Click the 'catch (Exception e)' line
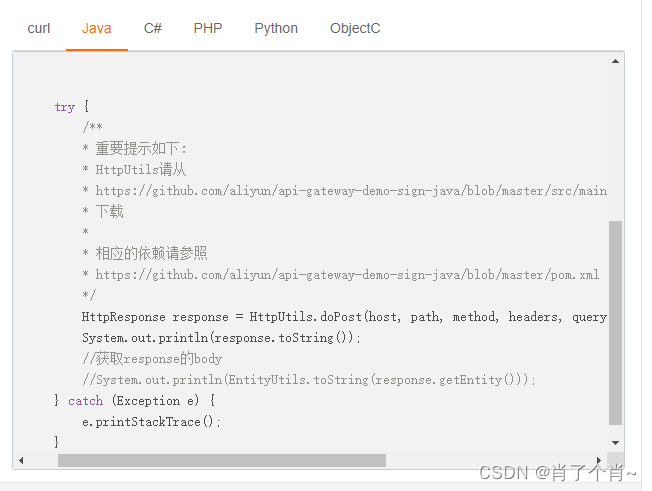Image resolution: width=652 pixels, height=491 pixels. point(135,401)
